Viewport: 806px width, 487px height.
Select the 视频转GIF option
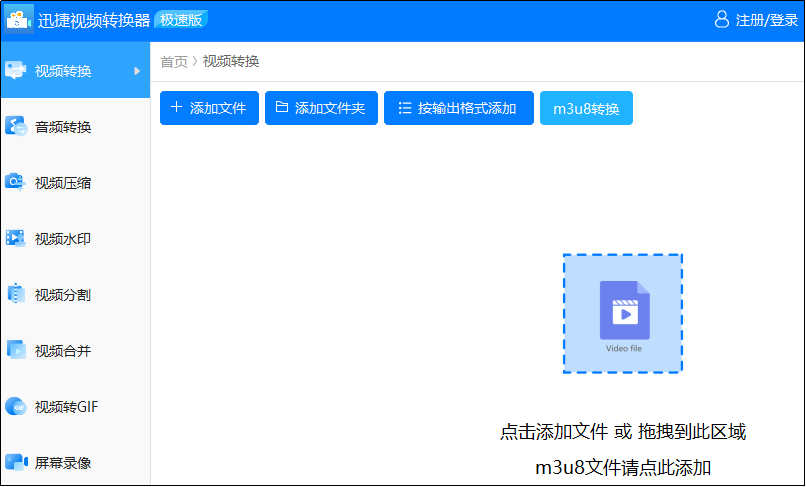76,407
